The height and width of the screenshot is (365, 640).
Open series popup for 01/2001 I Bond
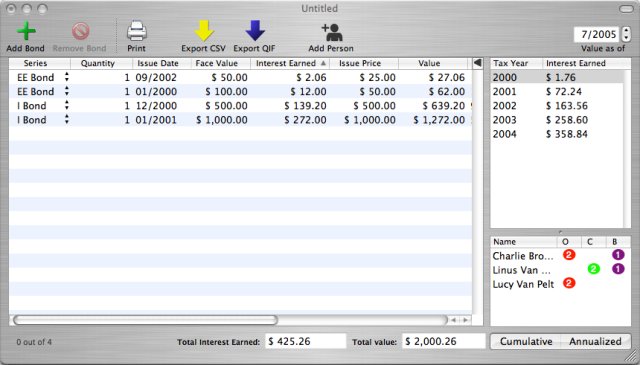67,120
